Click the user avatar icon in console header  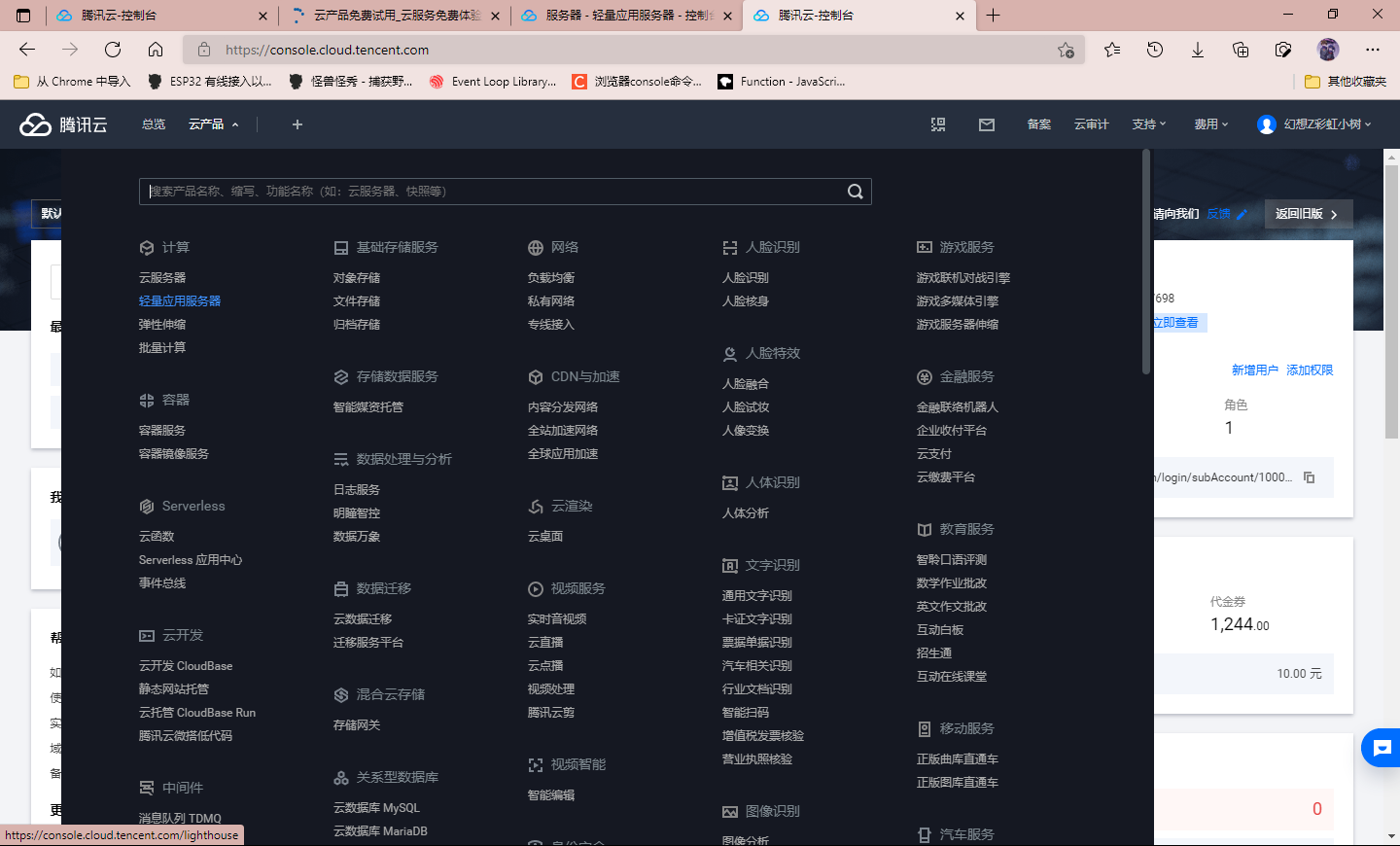tap(1266, 124)
